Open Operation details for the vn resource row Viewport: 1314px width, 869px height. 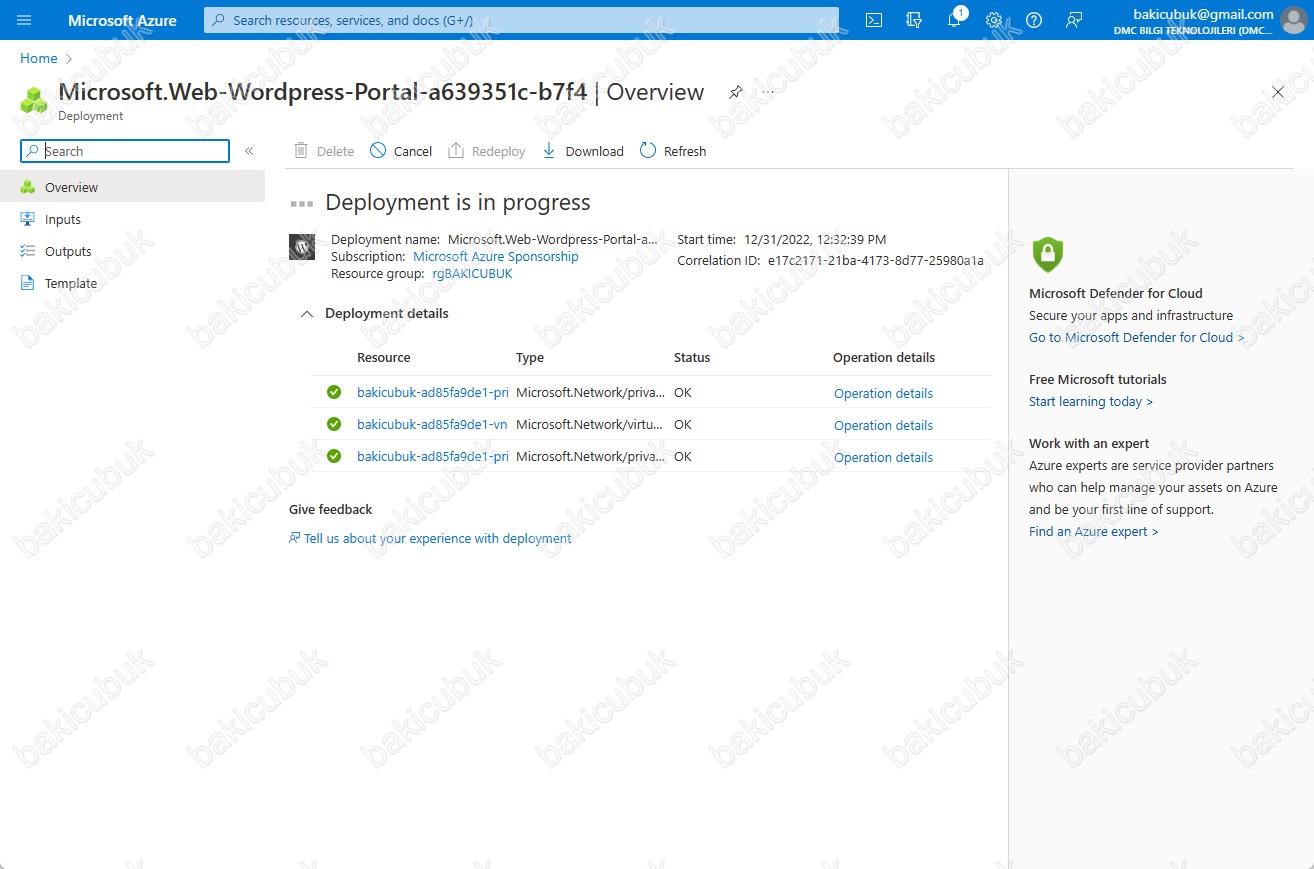(883, 425)
